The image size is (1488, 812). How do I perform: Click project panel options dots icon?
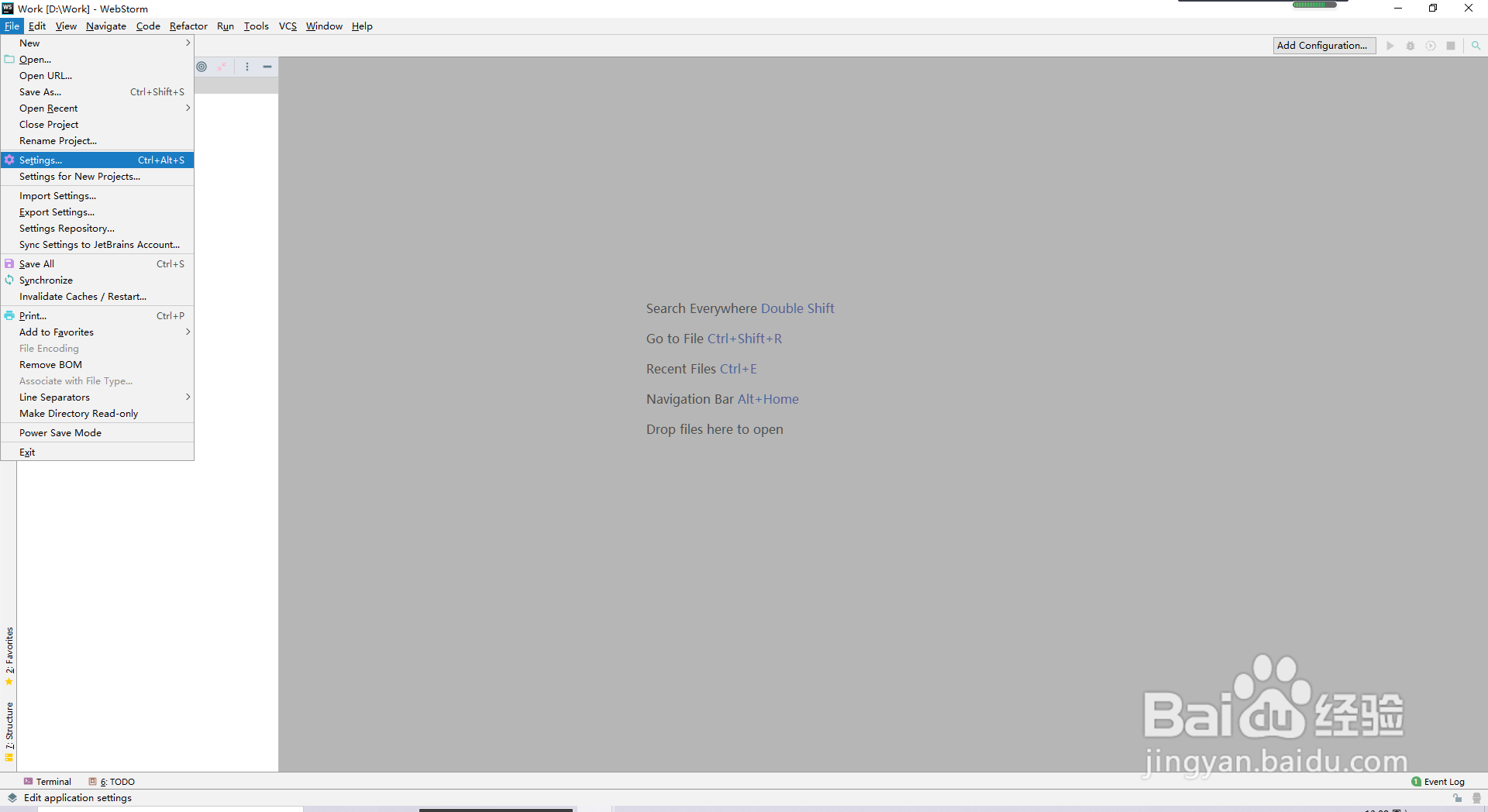point(247,67)
